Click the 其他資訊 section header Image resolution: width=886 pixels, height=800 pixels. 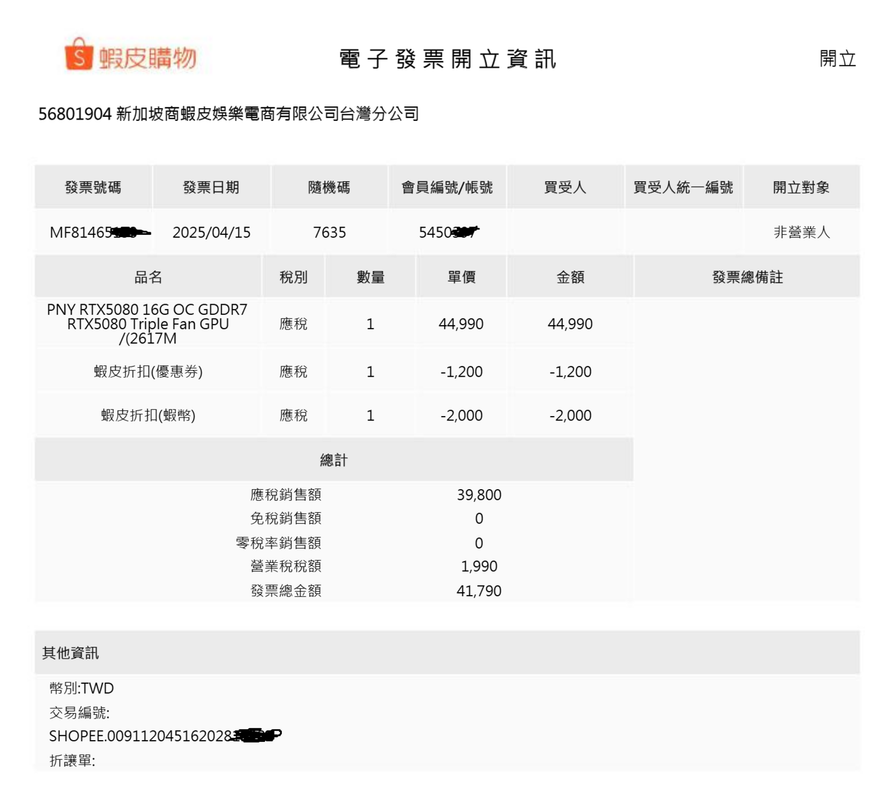tap(447, 653)
